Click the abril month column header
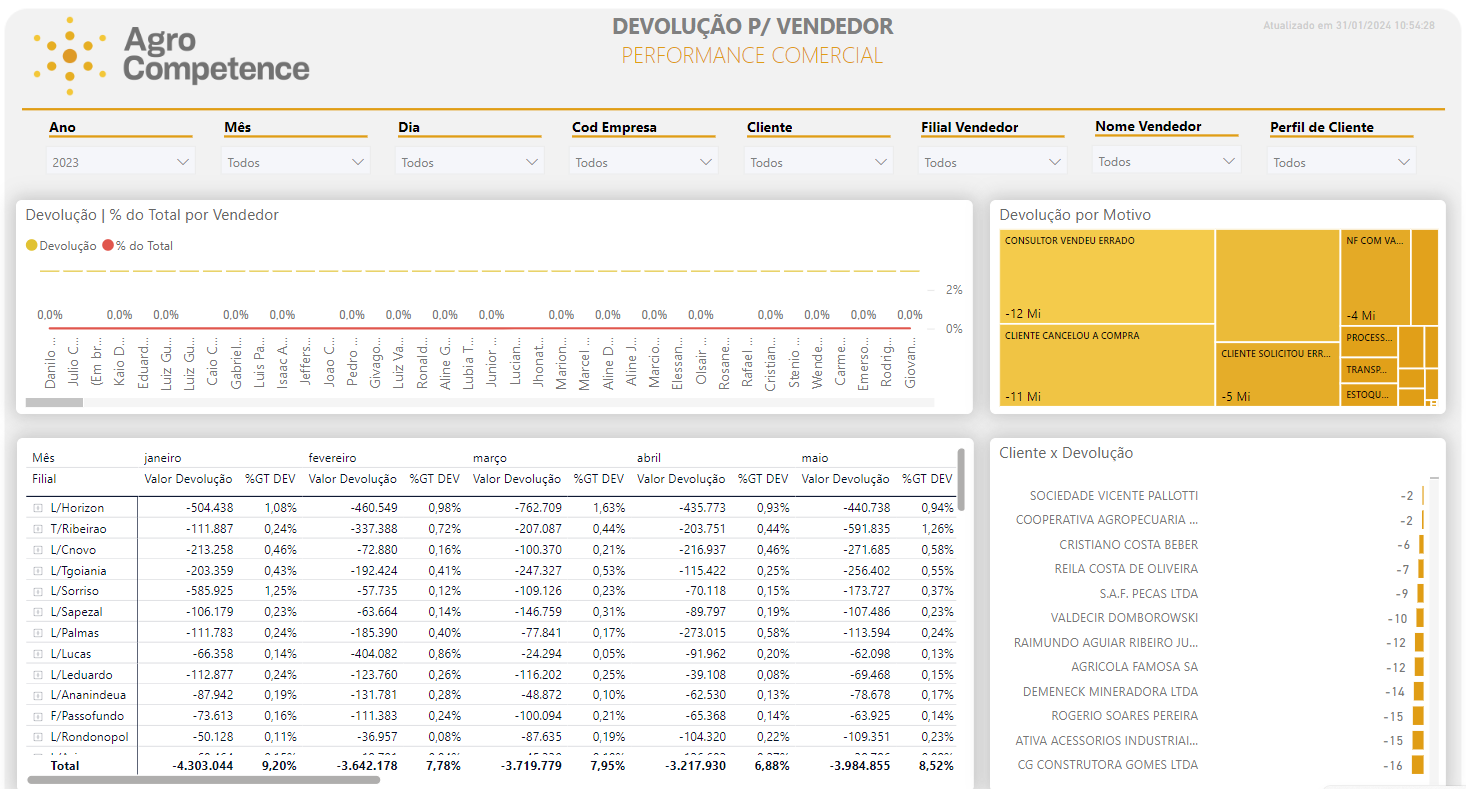Screen dimensions: 1466x789 pos(649,458)
